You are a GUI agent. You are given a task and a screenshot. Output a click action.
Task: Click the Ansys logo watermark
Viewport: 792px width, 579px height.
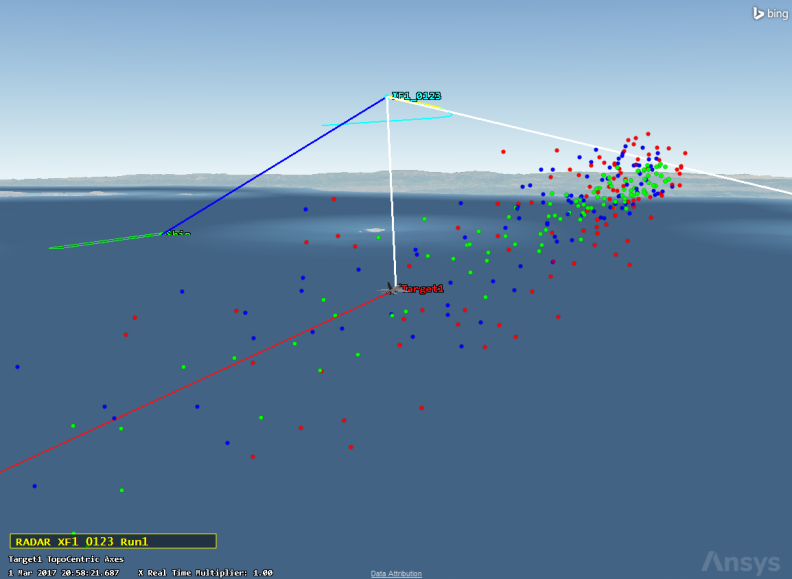740,561
